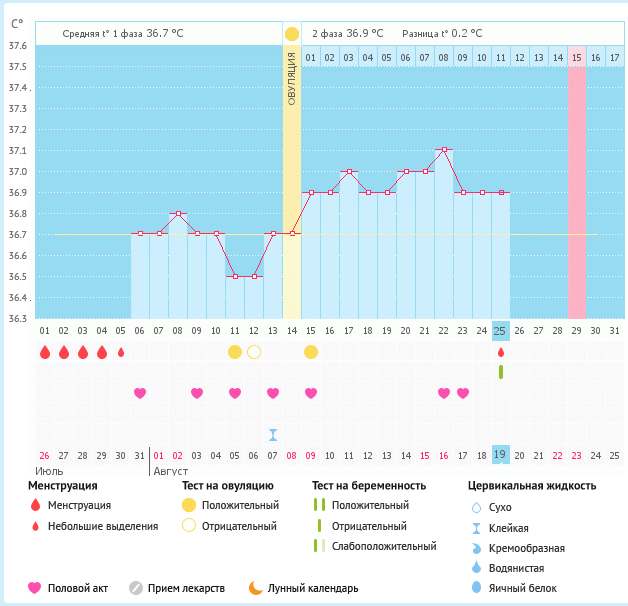628x606 pixels.
Task: Select positive ovulation test on day 11
Action: [235, 352]
